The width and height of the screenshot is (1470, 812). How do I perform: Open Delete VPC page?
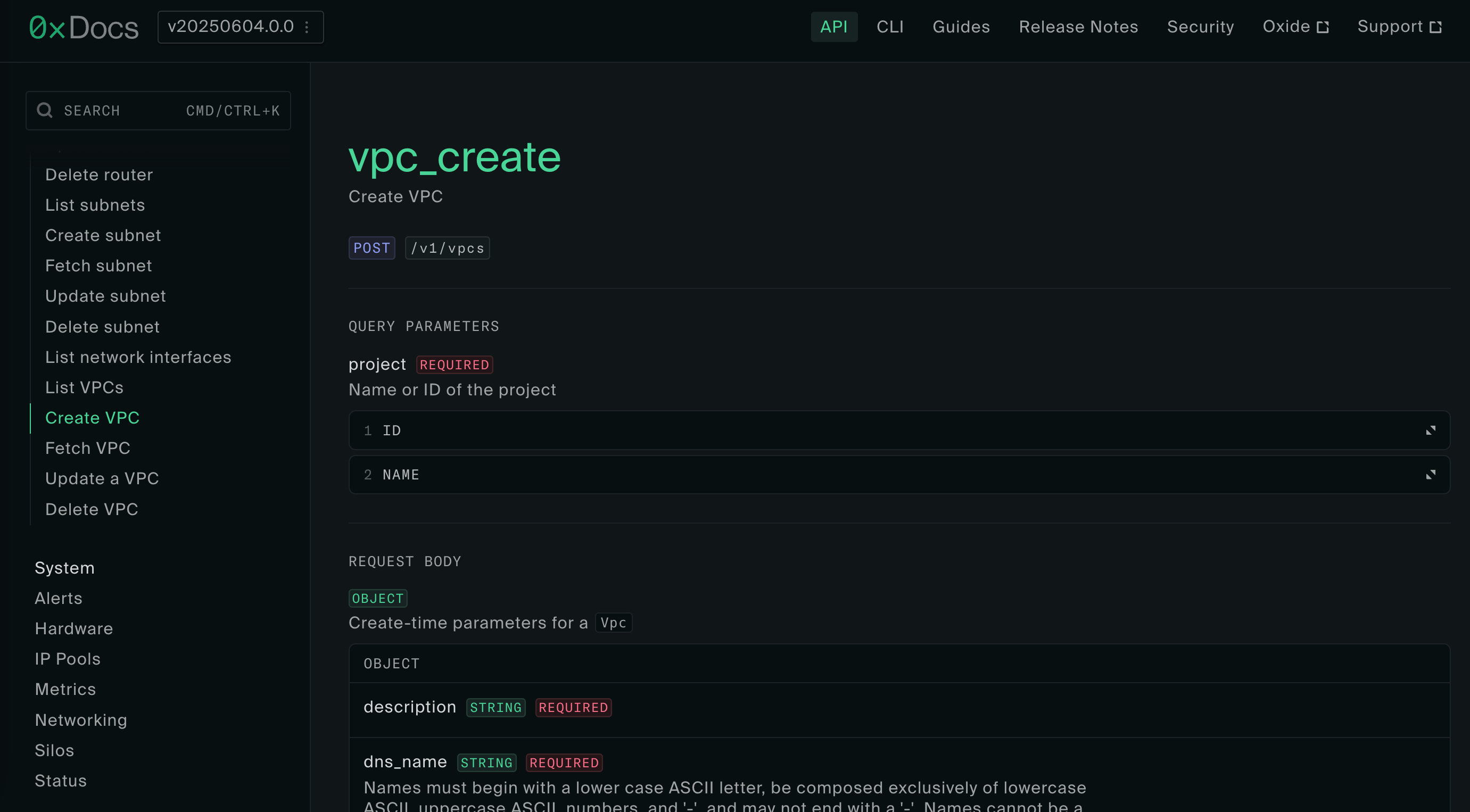click(x=92, y=509)
